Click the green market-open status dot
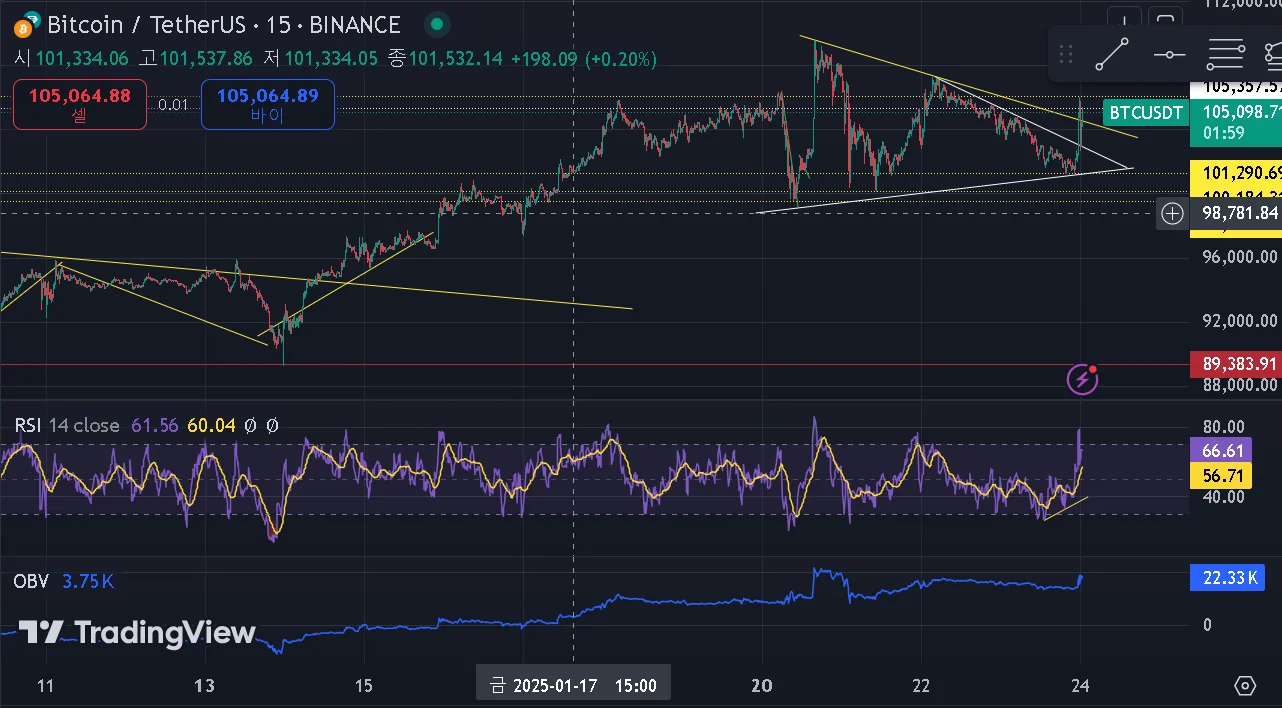 point(436,24)
